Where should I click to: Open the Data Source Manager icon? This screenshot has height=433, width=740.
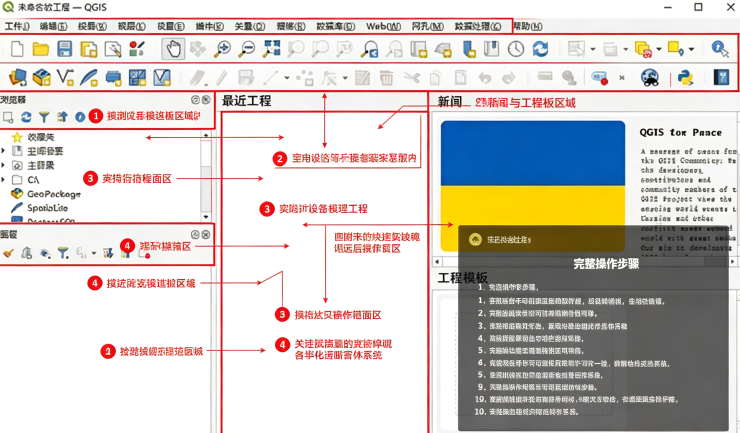click(17, 77)
